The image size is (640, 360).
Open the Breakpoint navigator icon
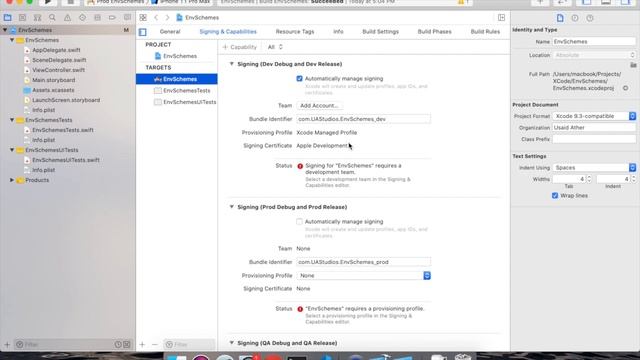click(112, 18)
